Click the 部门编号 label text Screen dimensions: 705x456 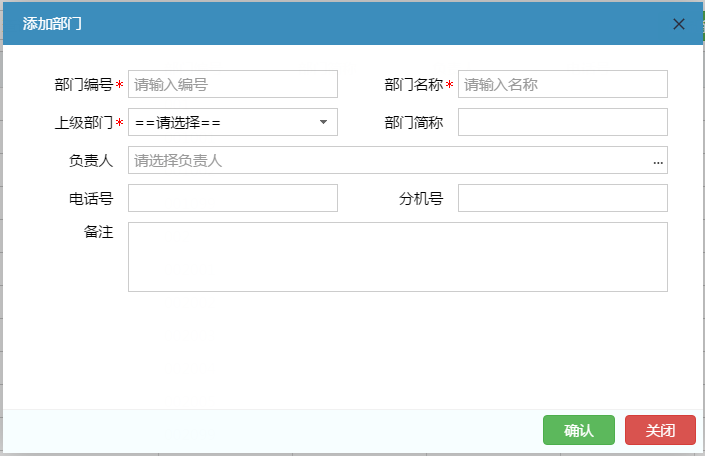[x=84, y=85]
